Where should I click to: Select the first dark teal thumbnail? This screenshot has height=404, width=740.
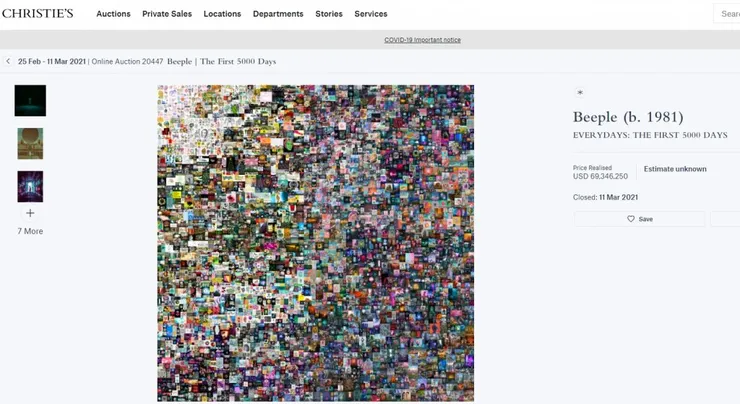point(30,101)
